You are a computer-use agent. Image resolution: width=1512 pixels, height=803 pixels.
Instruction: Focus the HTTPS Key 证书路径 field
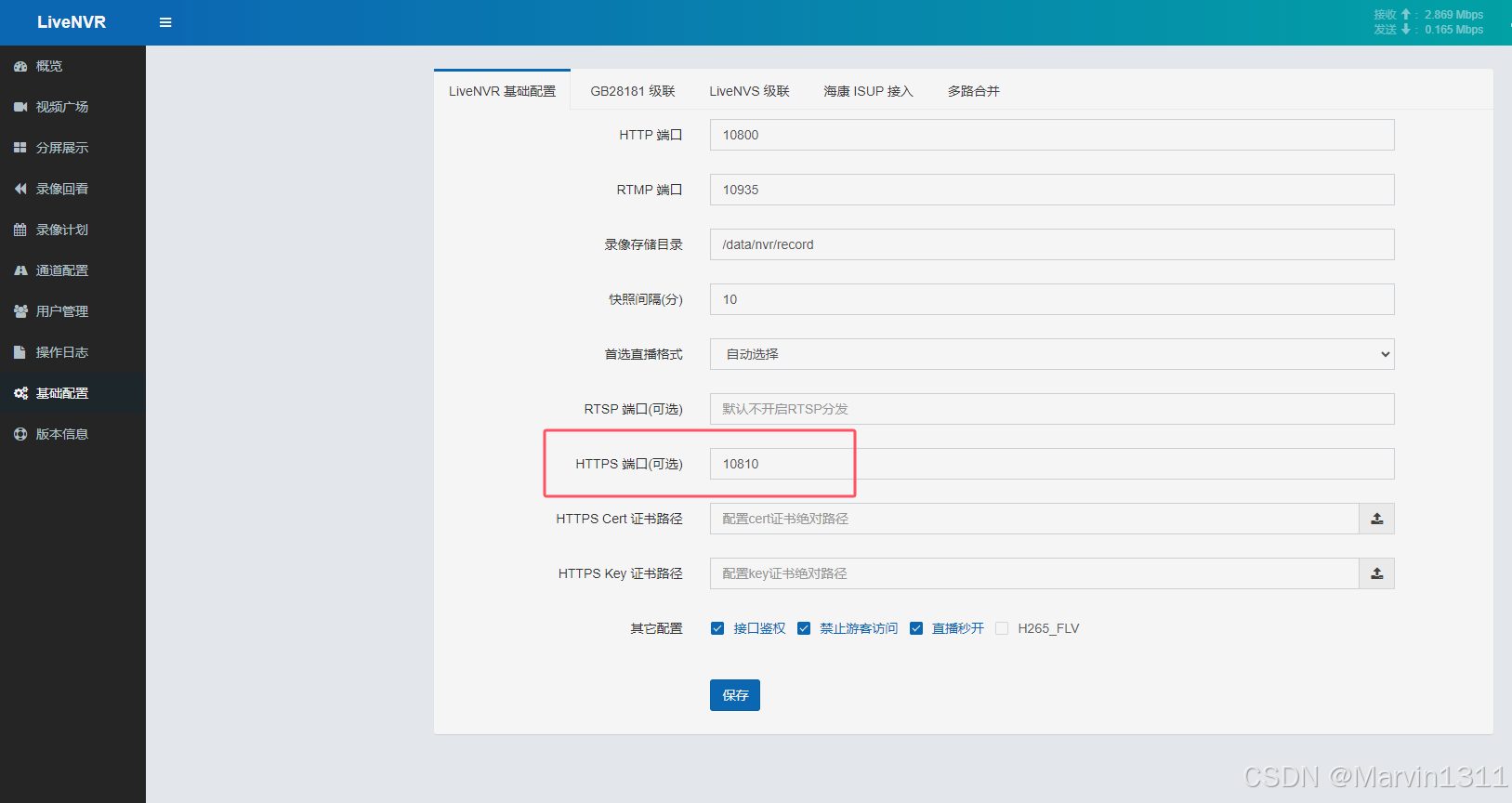click(1034, 573)
